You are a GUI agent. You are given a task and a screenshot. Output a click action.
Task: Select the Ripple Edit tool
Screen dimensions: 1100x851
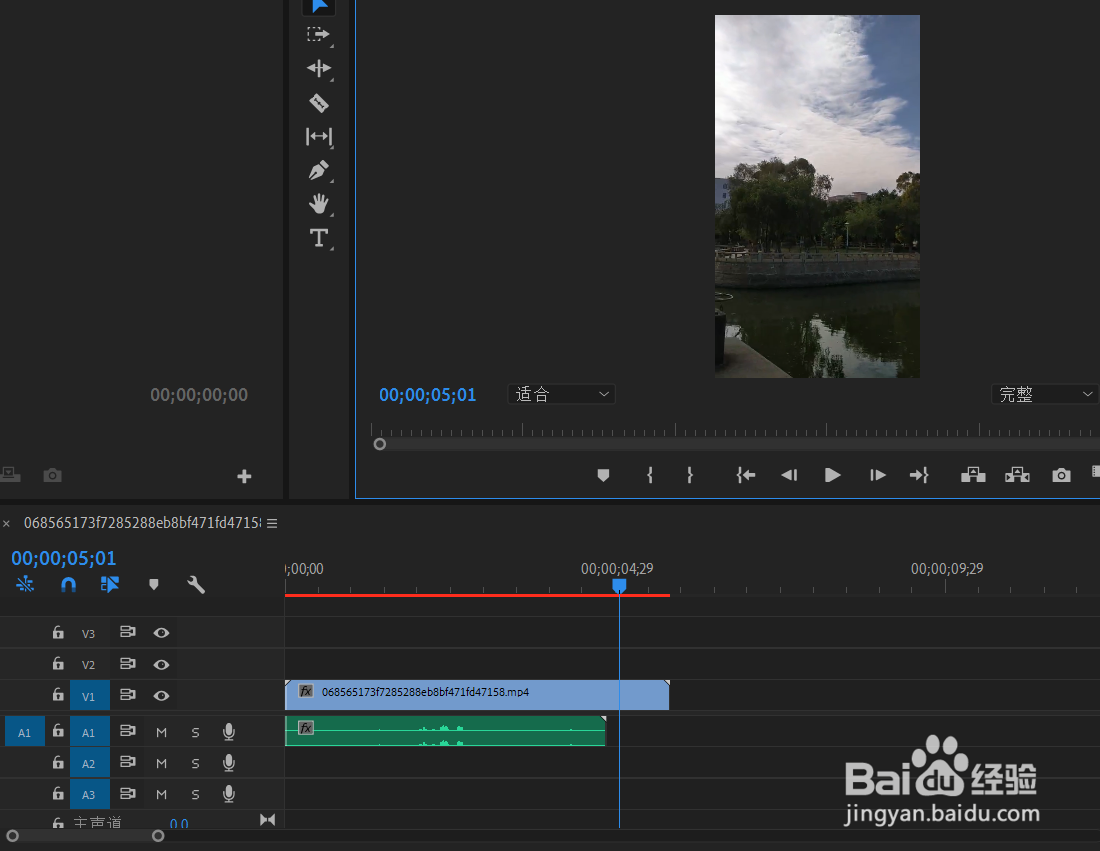(318, 68)
